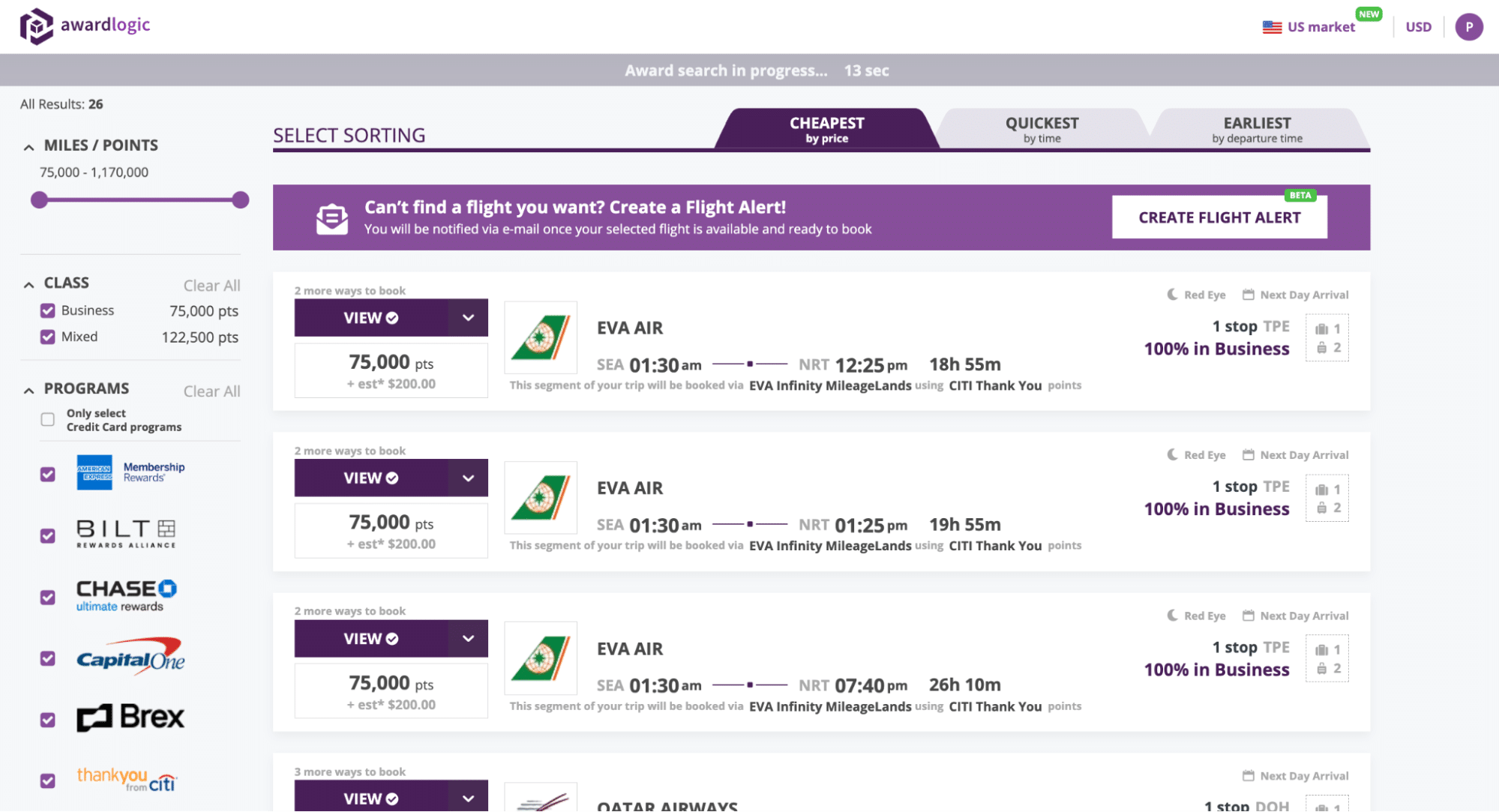Click the awardlogic logo icon
Viewport: 1499px width, 812px height.
point(36,26)
